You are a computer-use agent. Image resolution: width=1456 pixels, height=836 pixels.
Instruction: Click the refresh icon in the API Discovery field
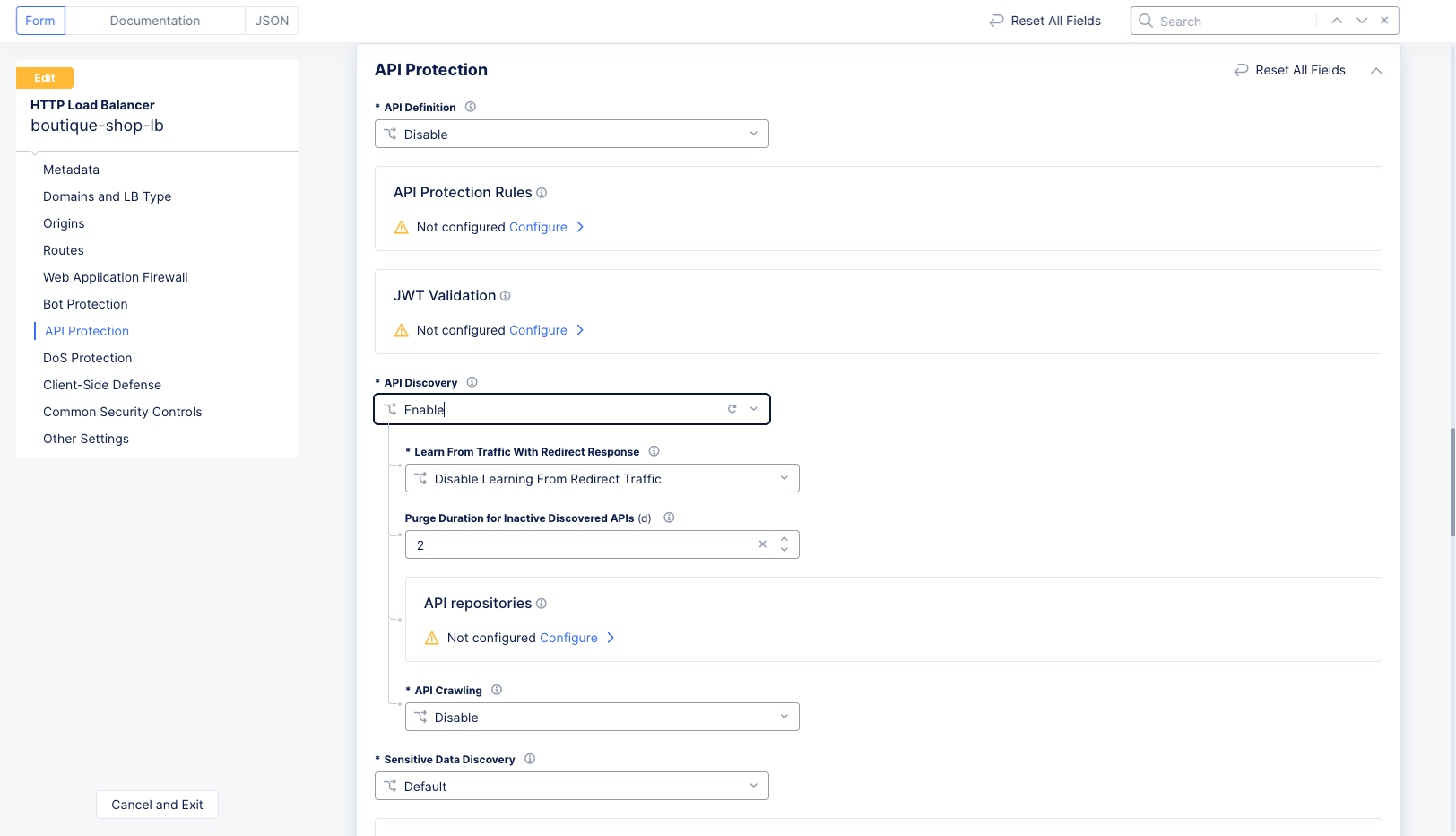pyautogui.click(x=732, y=408)
